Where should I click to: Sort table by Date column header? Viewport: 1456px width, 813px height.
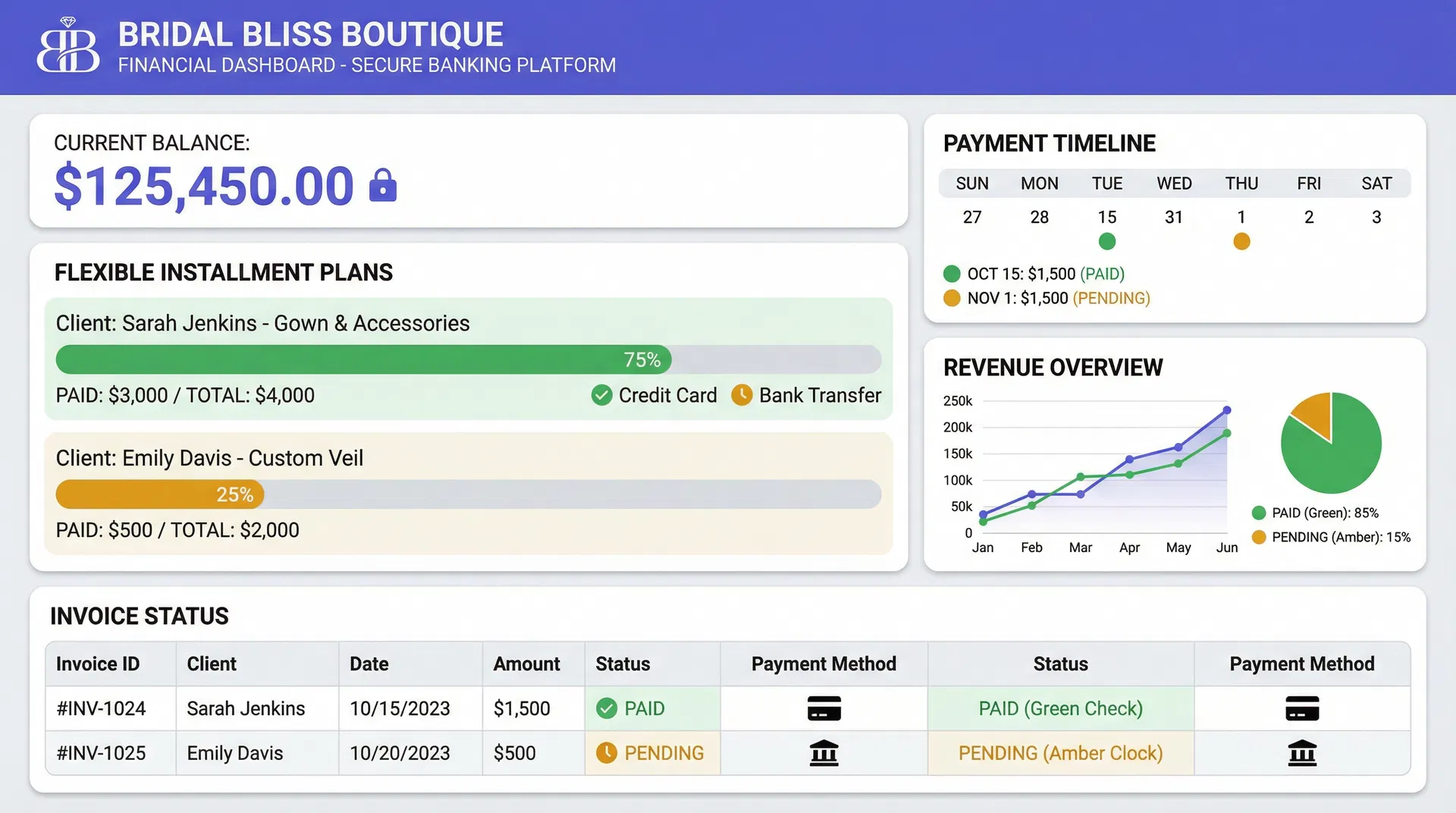(369, 664)
